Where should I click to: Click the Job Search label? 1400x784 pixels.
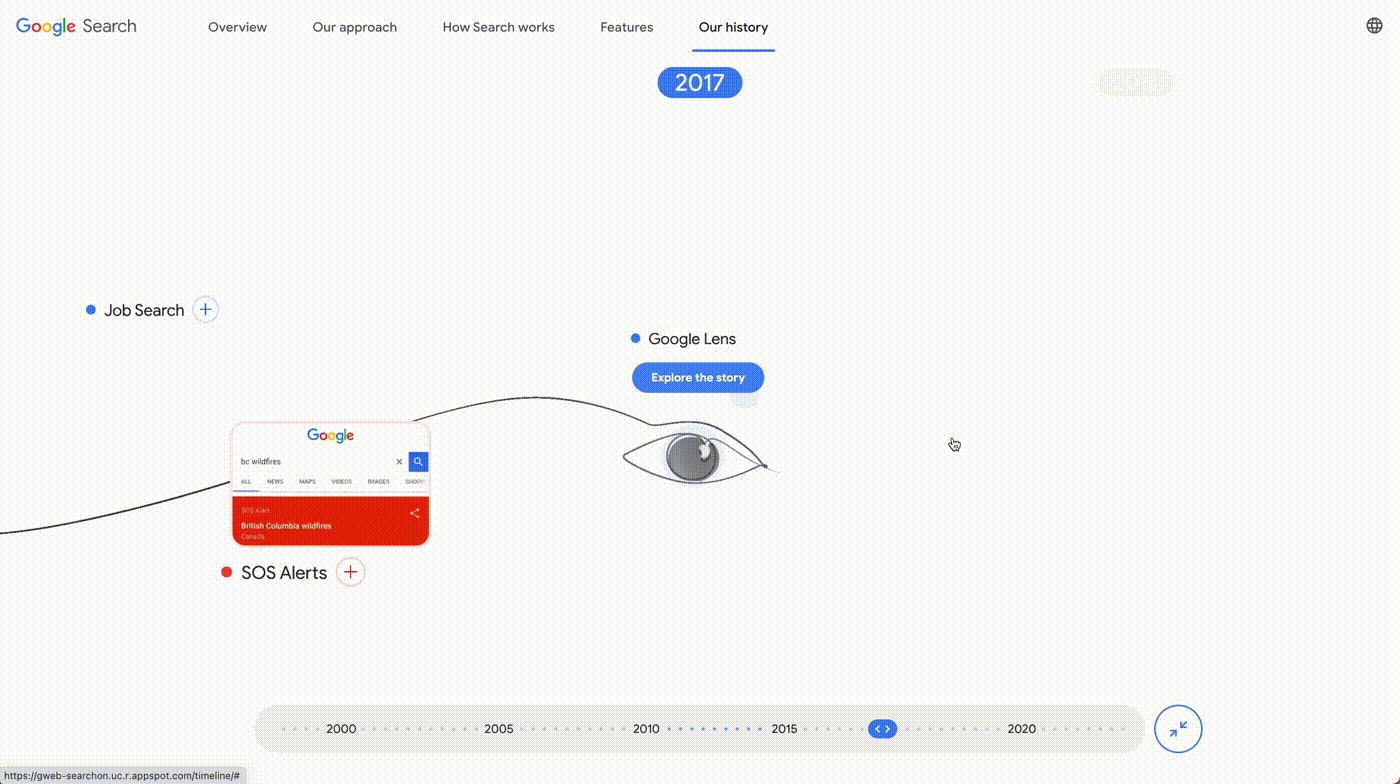pyautogui.click(x=144, y=310)
